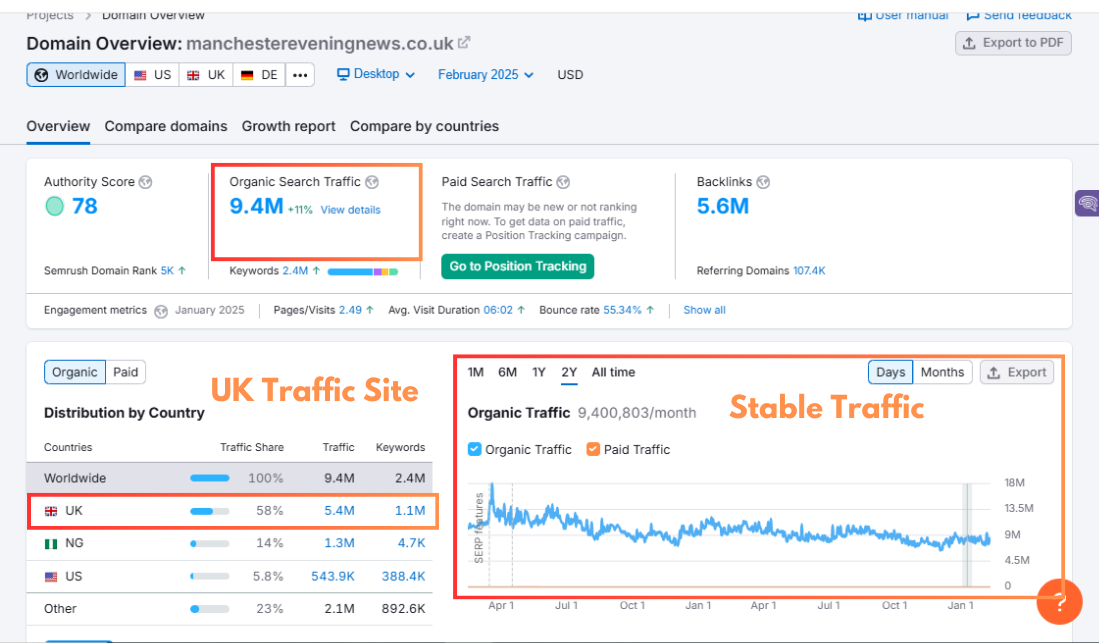
Task: Select the Worldwide globe filter
Action: [76, 75]
